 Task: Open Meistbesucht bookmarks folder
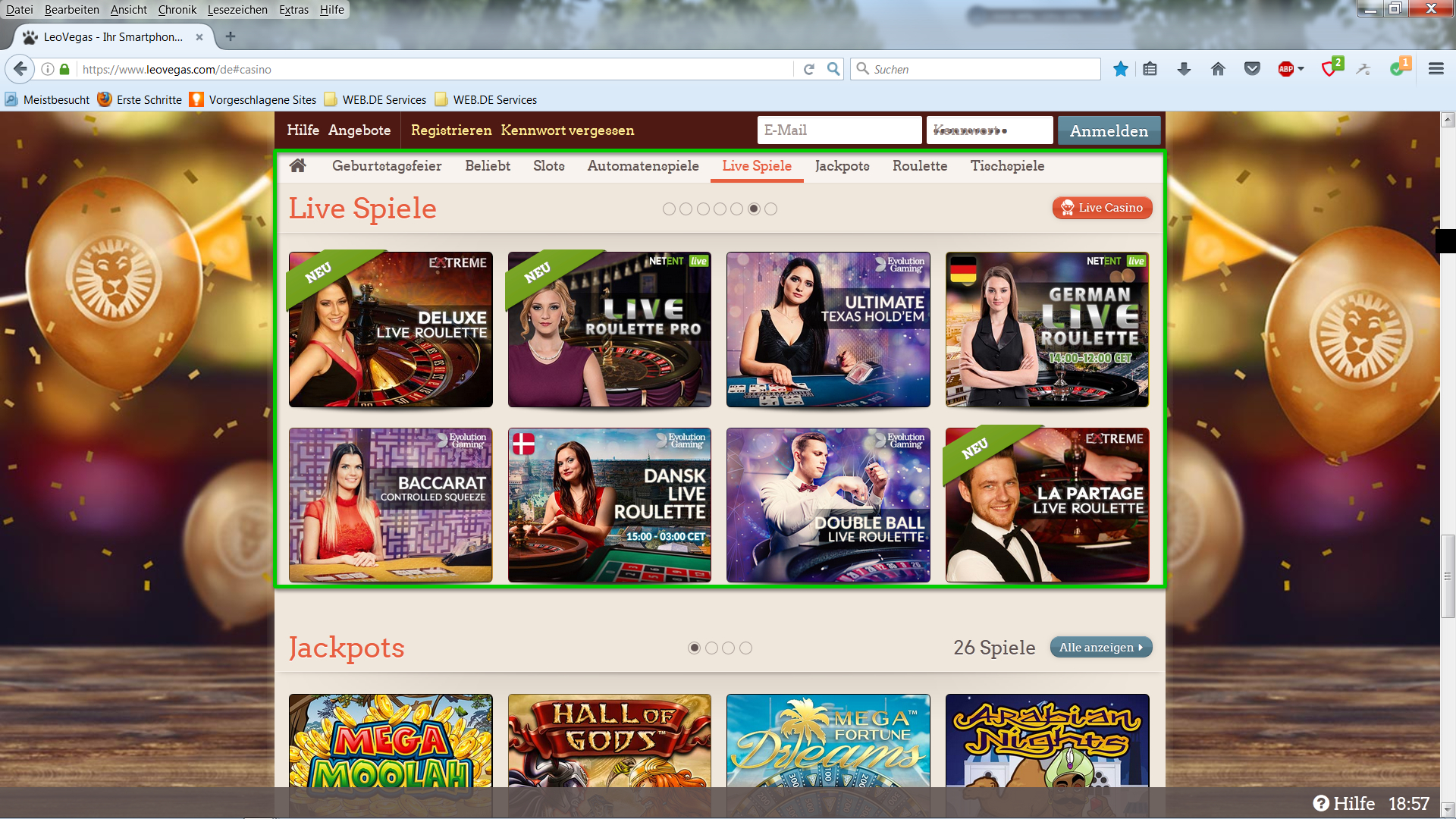tap(47, 99)
